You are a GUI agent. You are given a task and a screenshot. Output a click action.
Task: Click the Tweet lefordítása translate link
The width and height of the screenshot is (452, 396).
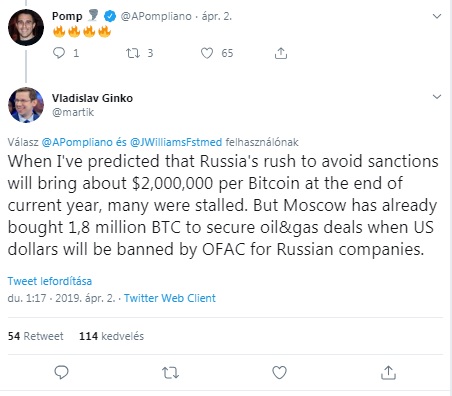[x=50, y=281]
